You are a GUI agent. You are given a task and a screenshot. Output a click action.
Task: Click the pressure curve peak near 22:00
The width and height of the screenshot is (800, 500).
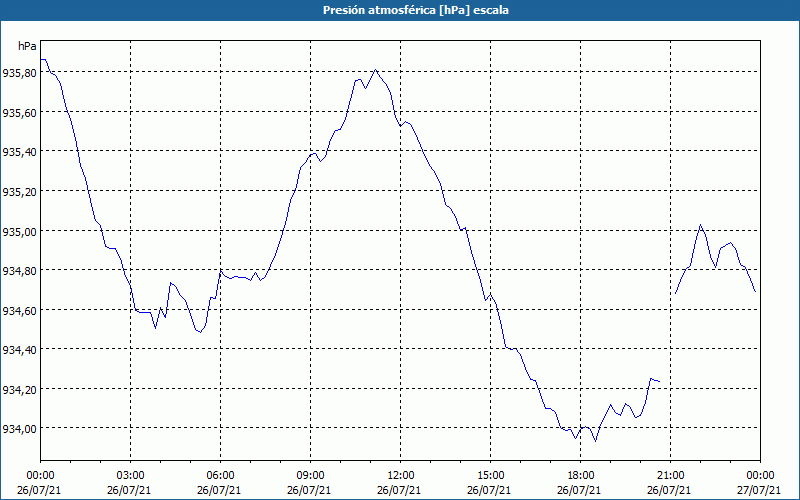[701, 225]
